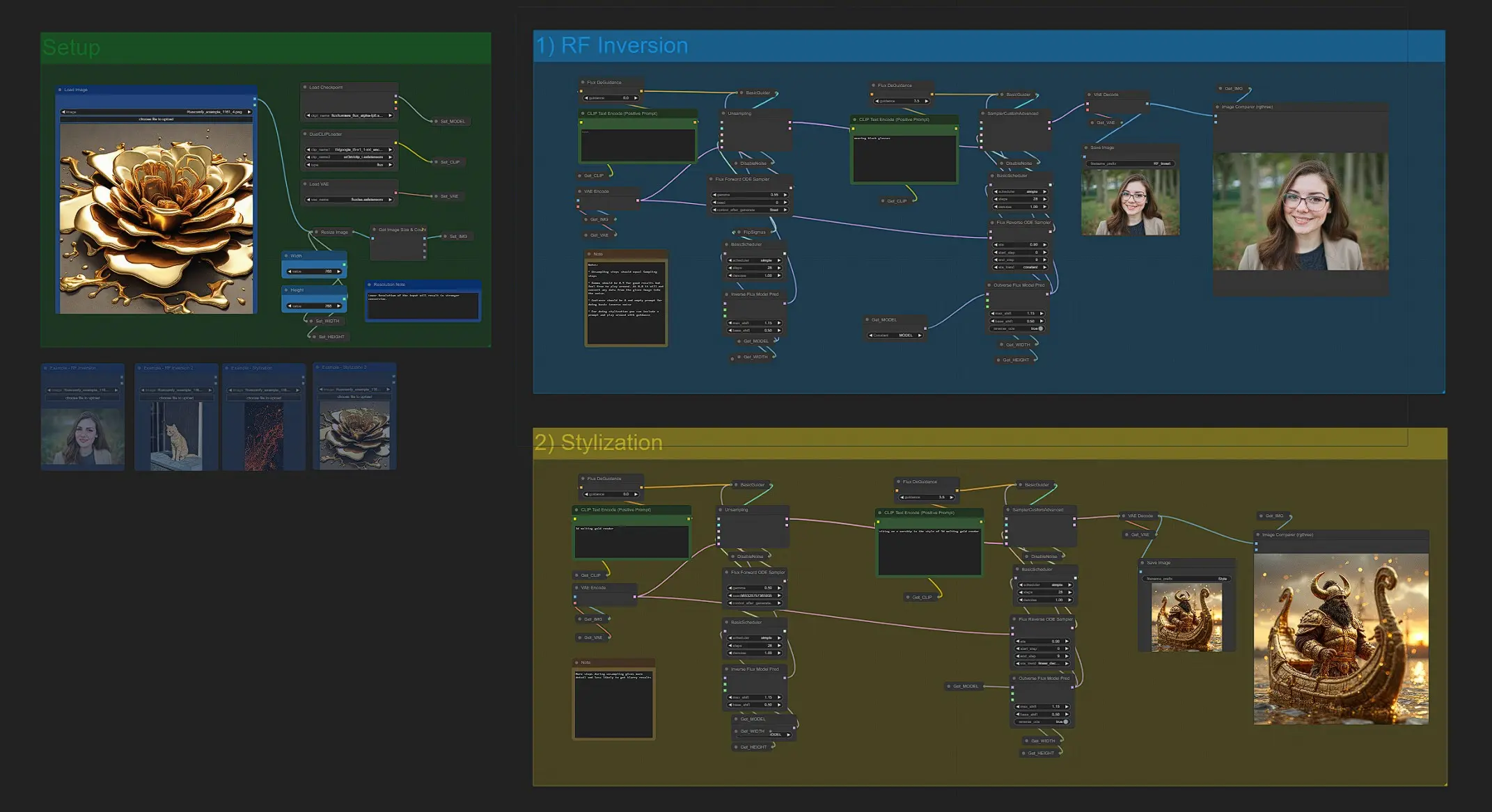Open the ckpt_name dropdown in Load Checkpoint
Image resolution: width=1492 pixels, height=812 pixels.
350,115
